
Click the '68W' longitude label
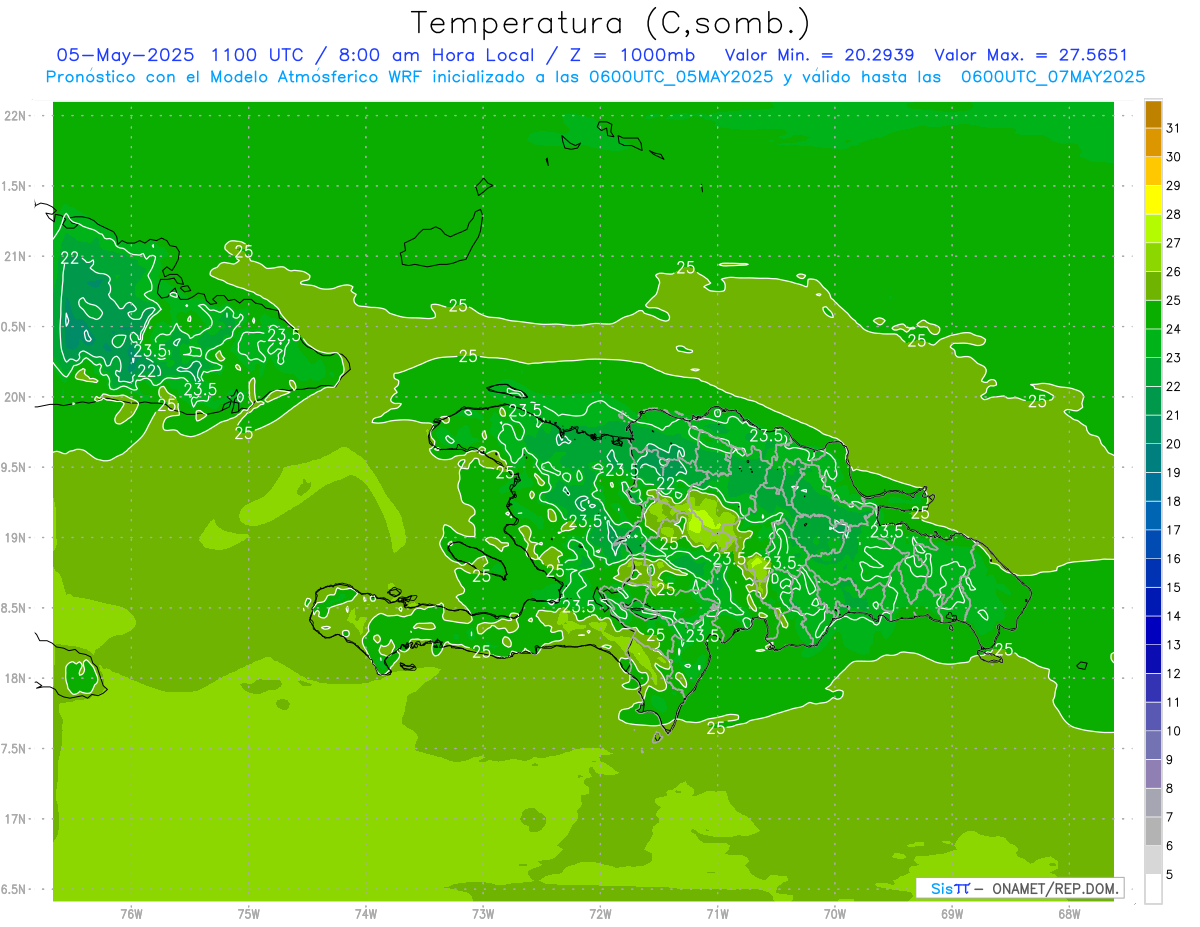(x=1069, y=914)
